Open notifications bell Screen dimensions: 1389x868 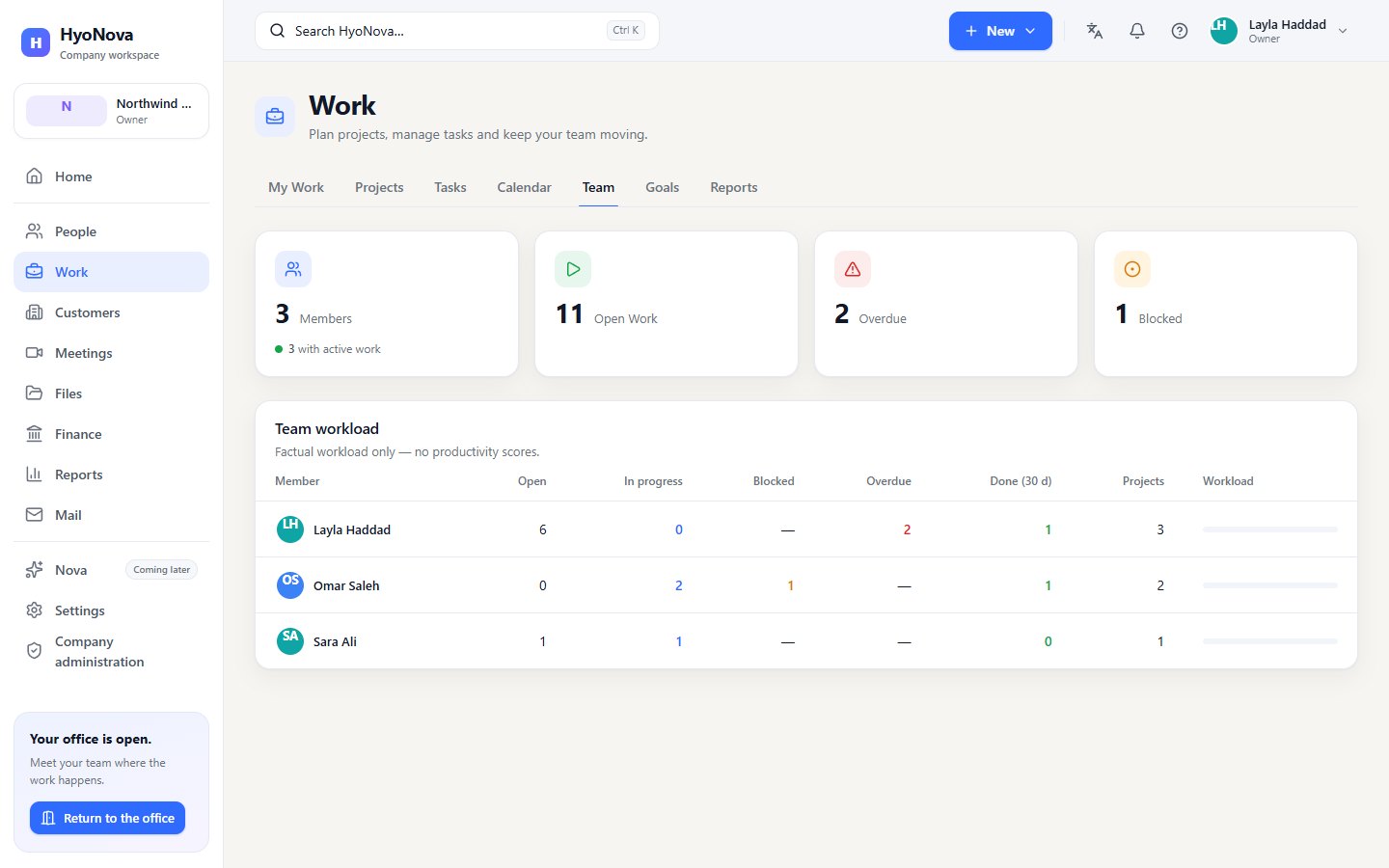click(1137, 31)
